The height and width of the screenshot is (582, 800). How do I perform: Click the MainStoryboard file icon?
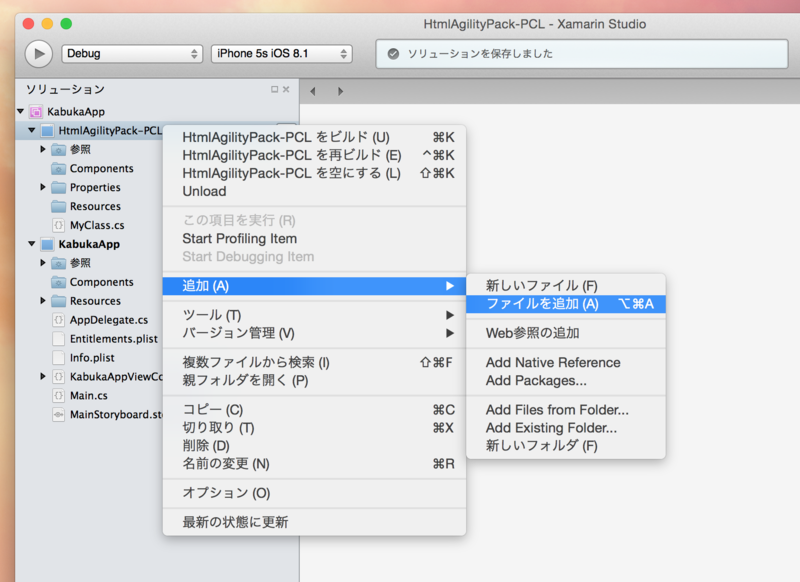59,414
